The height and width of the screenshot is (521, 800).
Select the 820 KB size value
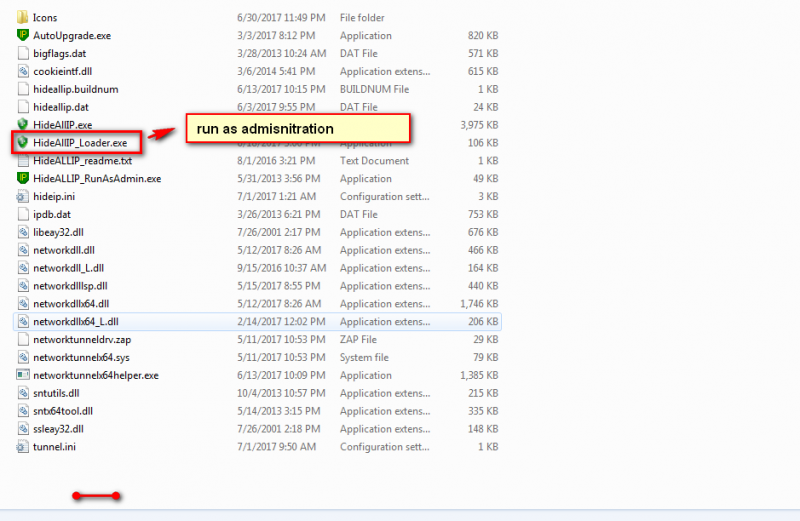click(x=483, y=35)
